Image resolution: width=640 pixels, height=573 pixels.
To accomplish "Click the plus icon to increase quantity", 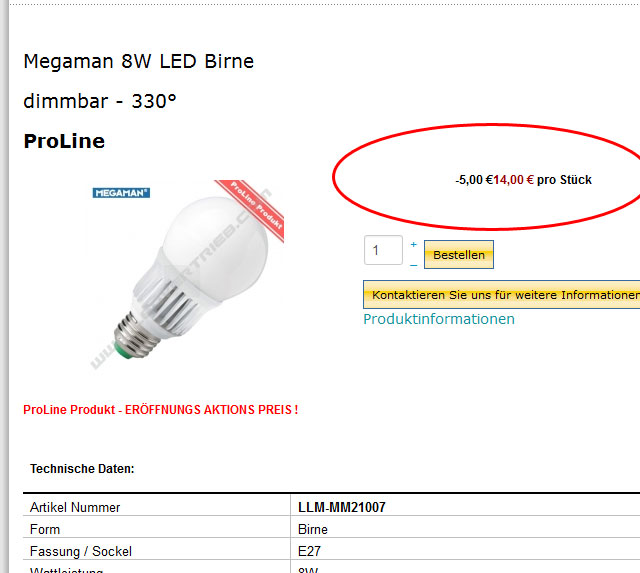I will [414, 244].
